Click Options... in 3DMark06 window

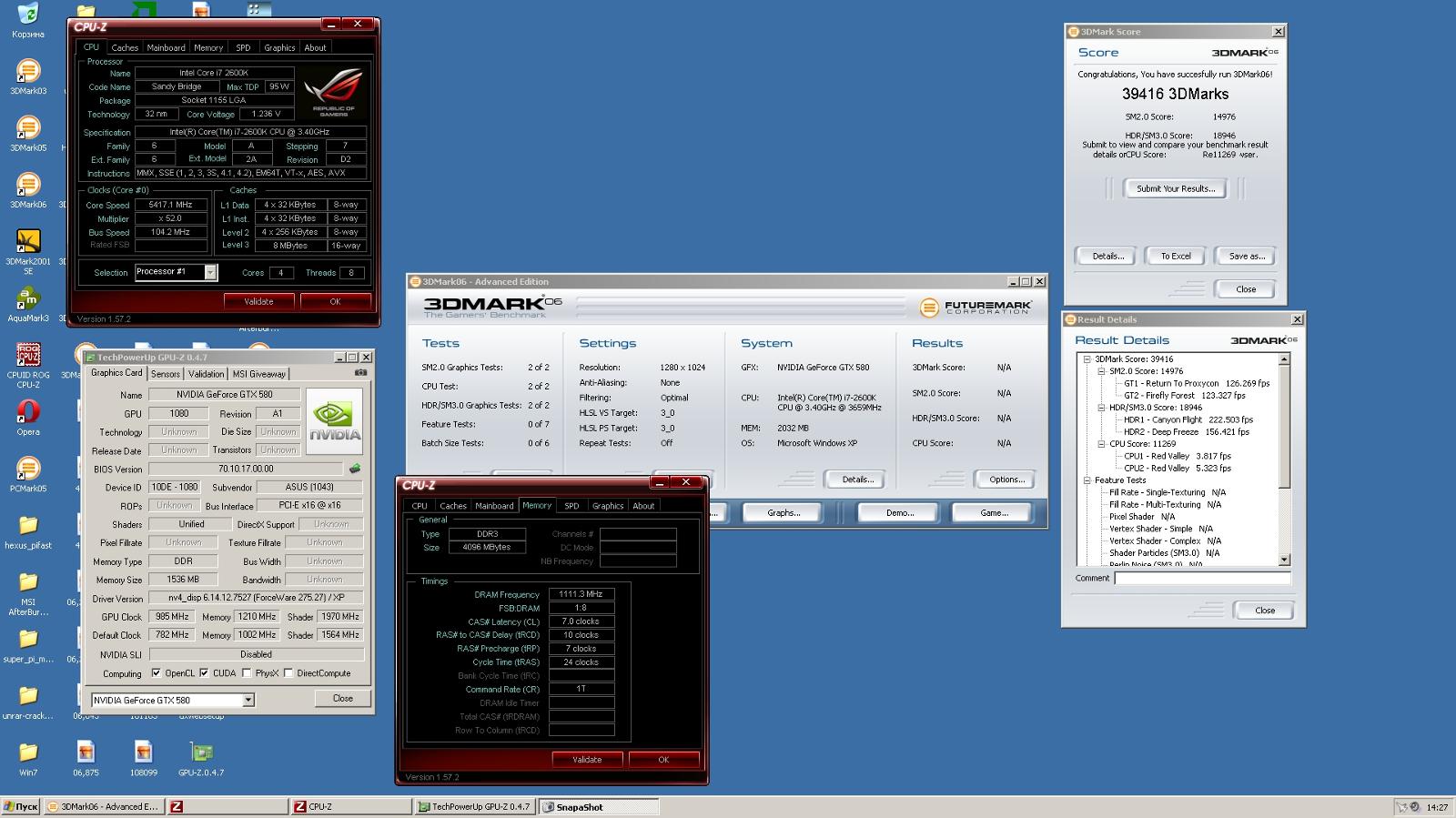(1006, 480)
